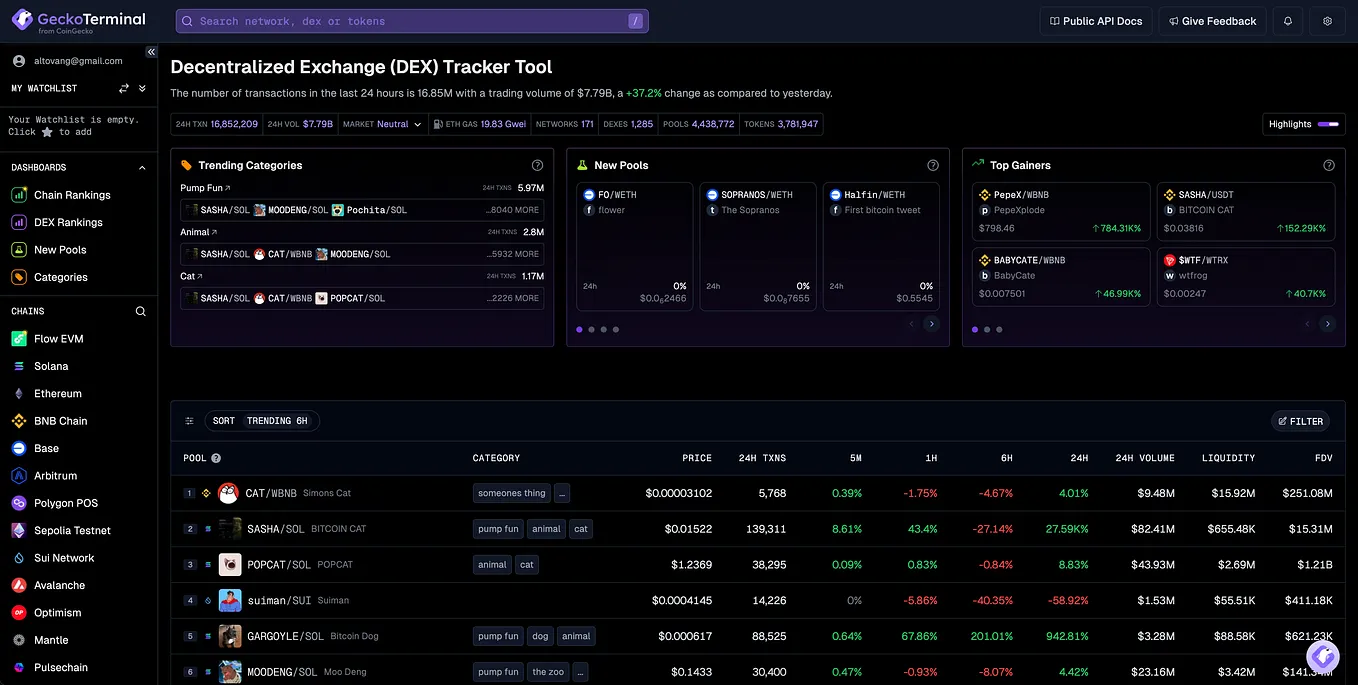Open Sort Trending 6H dropdown
Viewport: 1358px width, 685px height.
coord(262,421)
